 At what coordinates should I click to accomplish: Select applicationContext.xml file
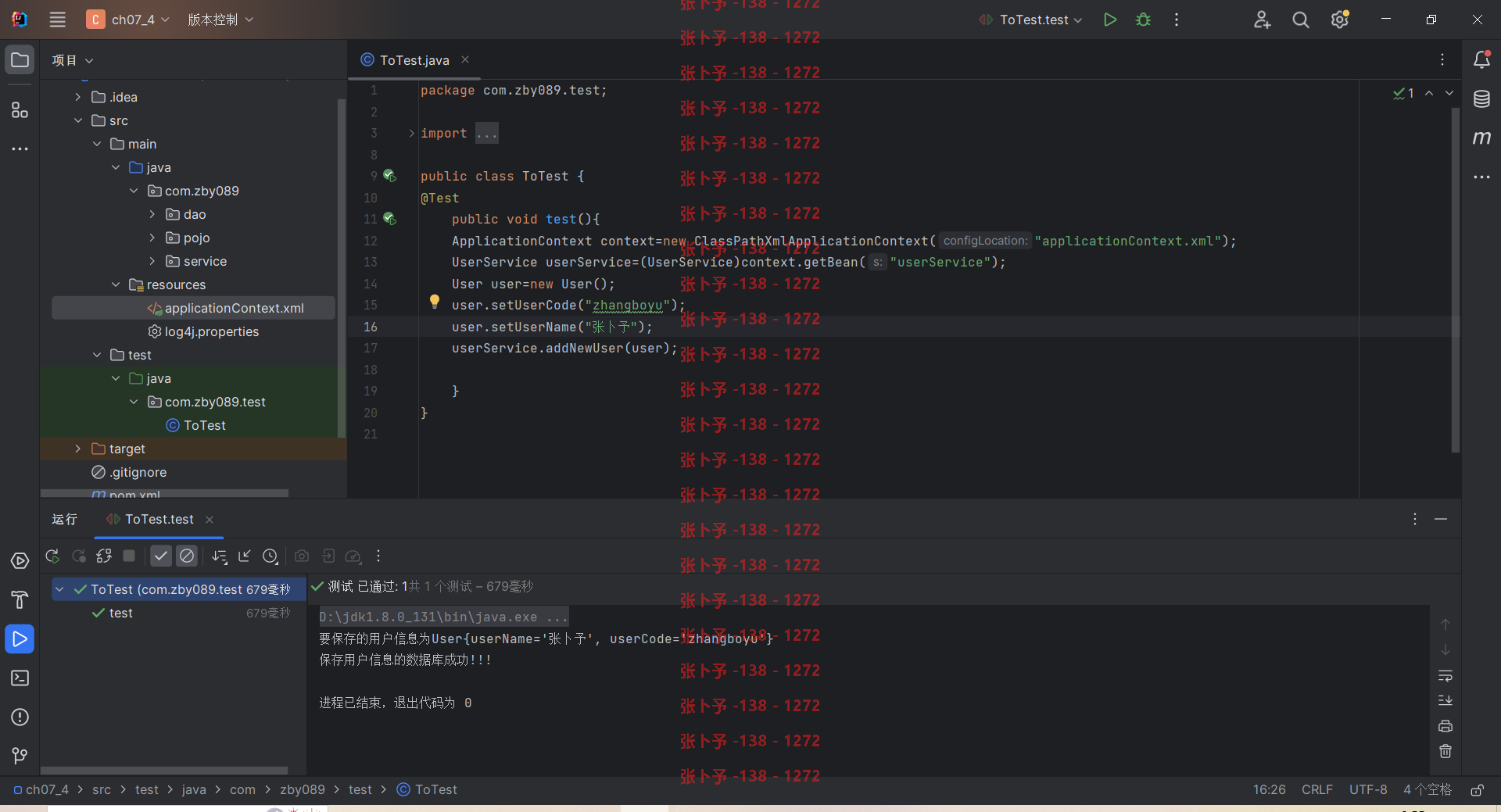tap(193, 308)
